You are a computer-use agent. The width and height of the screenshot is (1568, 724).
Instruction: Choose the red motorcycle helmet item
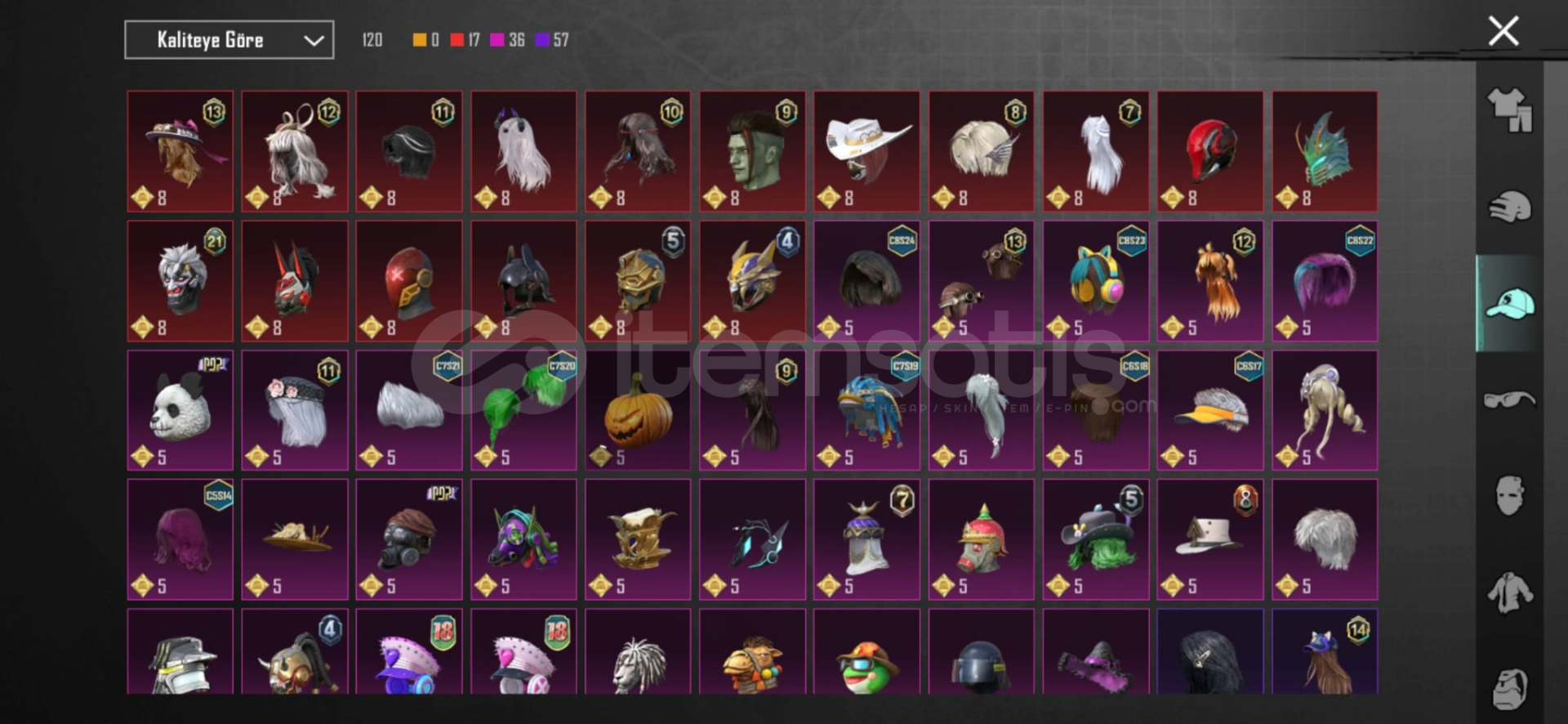pos(1210,151)
